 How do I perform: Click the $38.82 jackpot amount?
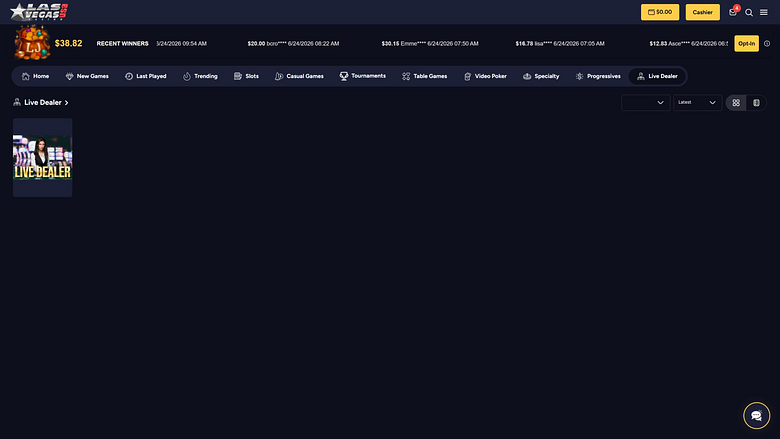[x=69, y=43]
